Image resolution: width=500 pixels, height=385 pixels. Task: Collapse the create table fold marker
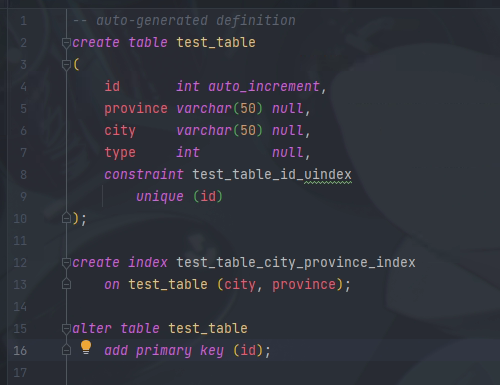(x=66, y=43)
